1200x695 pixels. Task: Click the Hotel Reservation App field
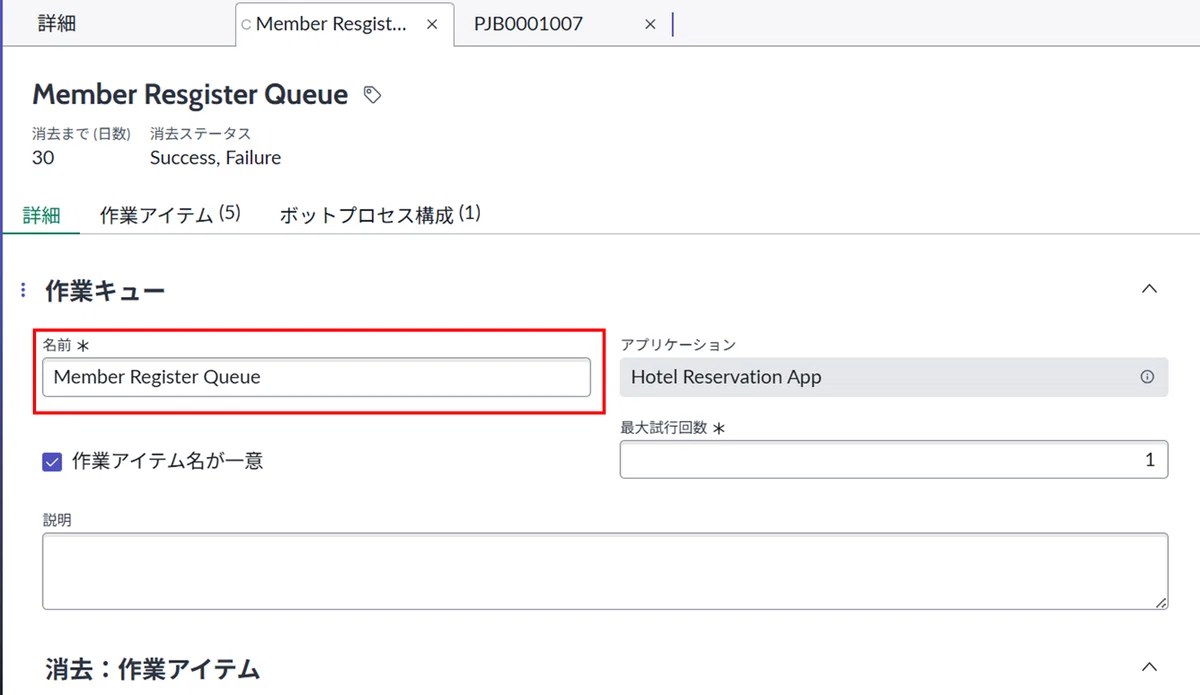(894, 377)
